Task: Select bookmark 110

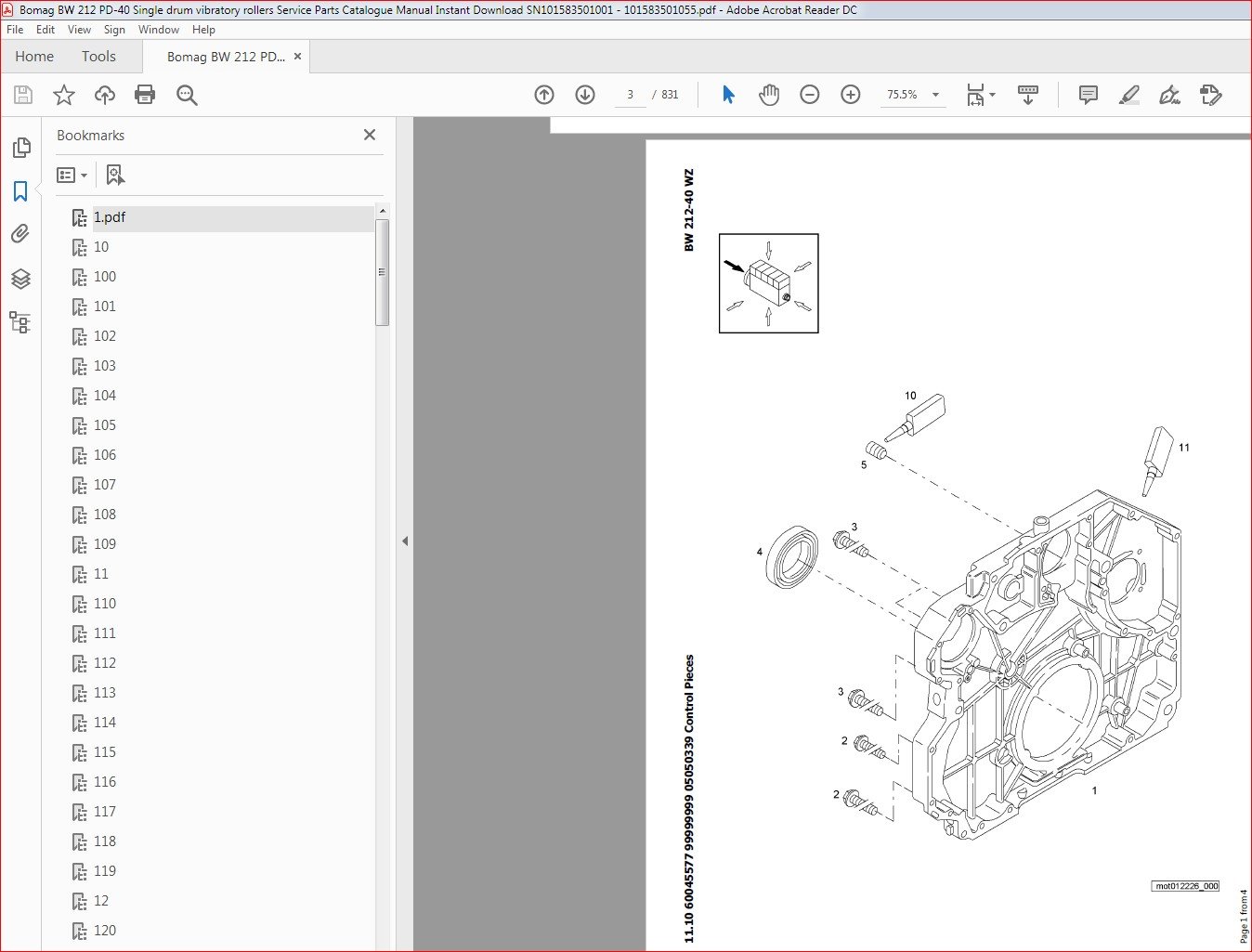Action: (x=104, y=604)
